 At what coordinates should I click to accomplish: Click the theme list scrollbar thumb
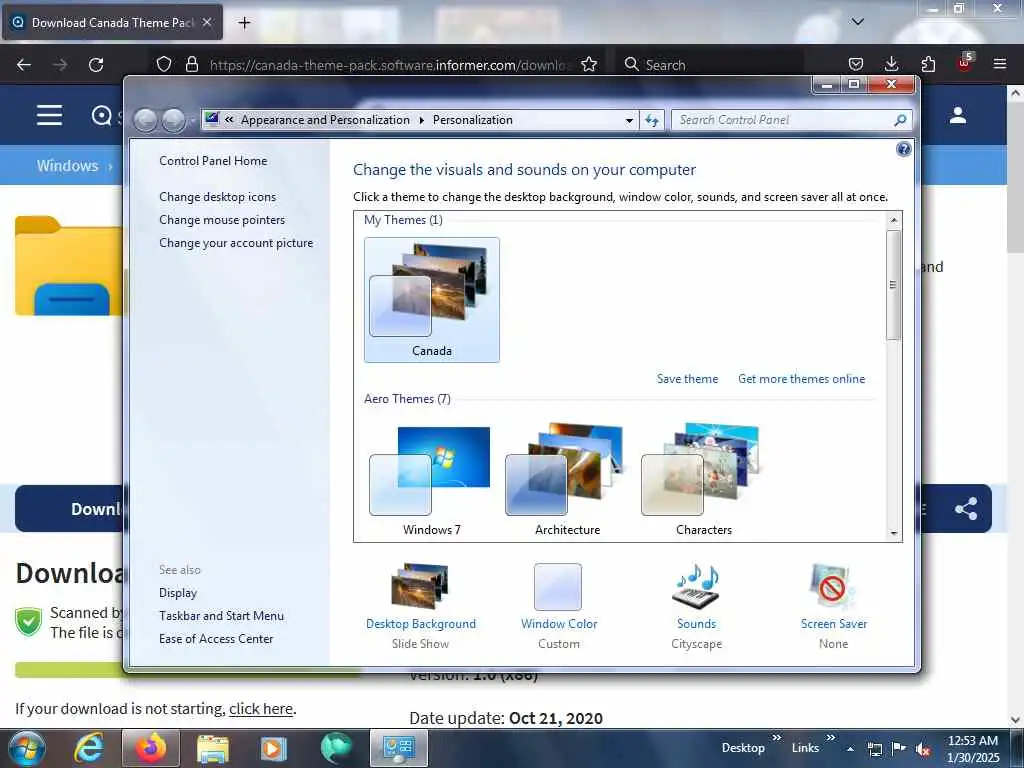[x=893, y=285]
